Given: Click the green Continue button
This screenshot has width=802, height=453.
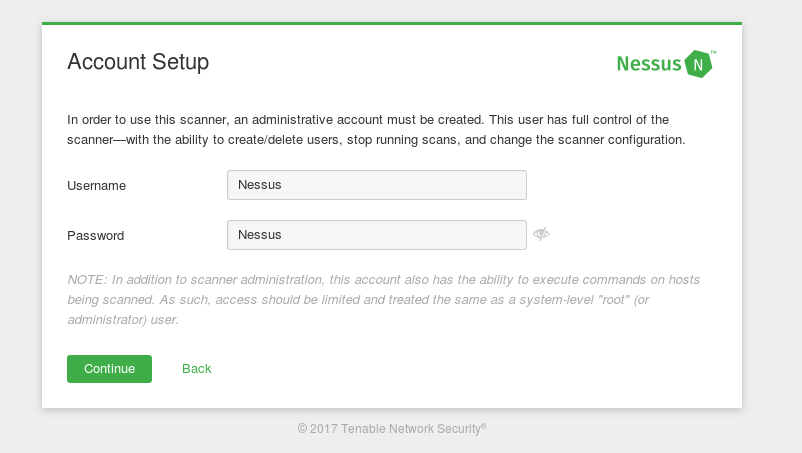Looking at the screenshot, I should [x=109, y=369].
